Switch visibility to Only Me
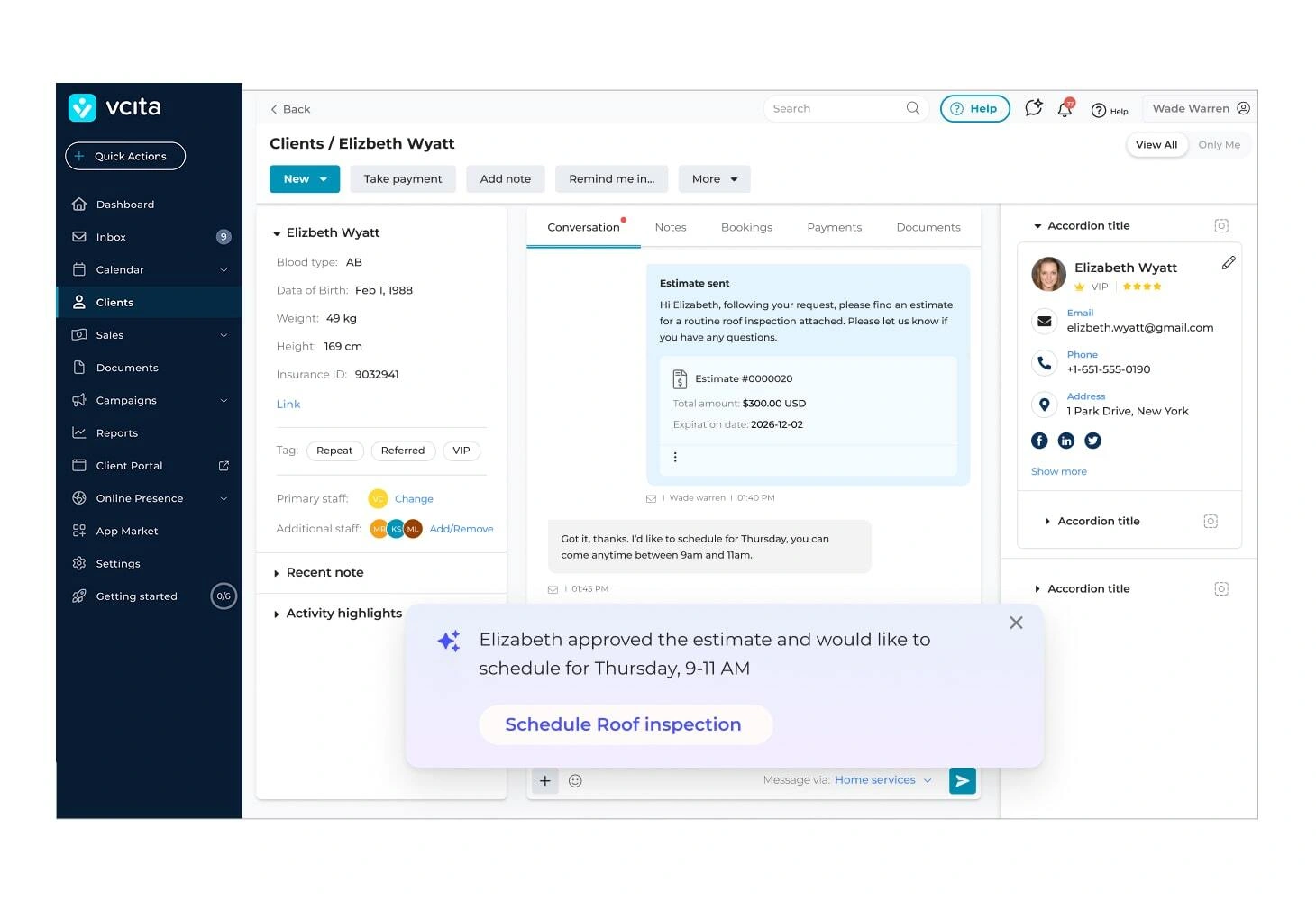The width and height of the screenshot is (1316, 901). [1219, 144]
